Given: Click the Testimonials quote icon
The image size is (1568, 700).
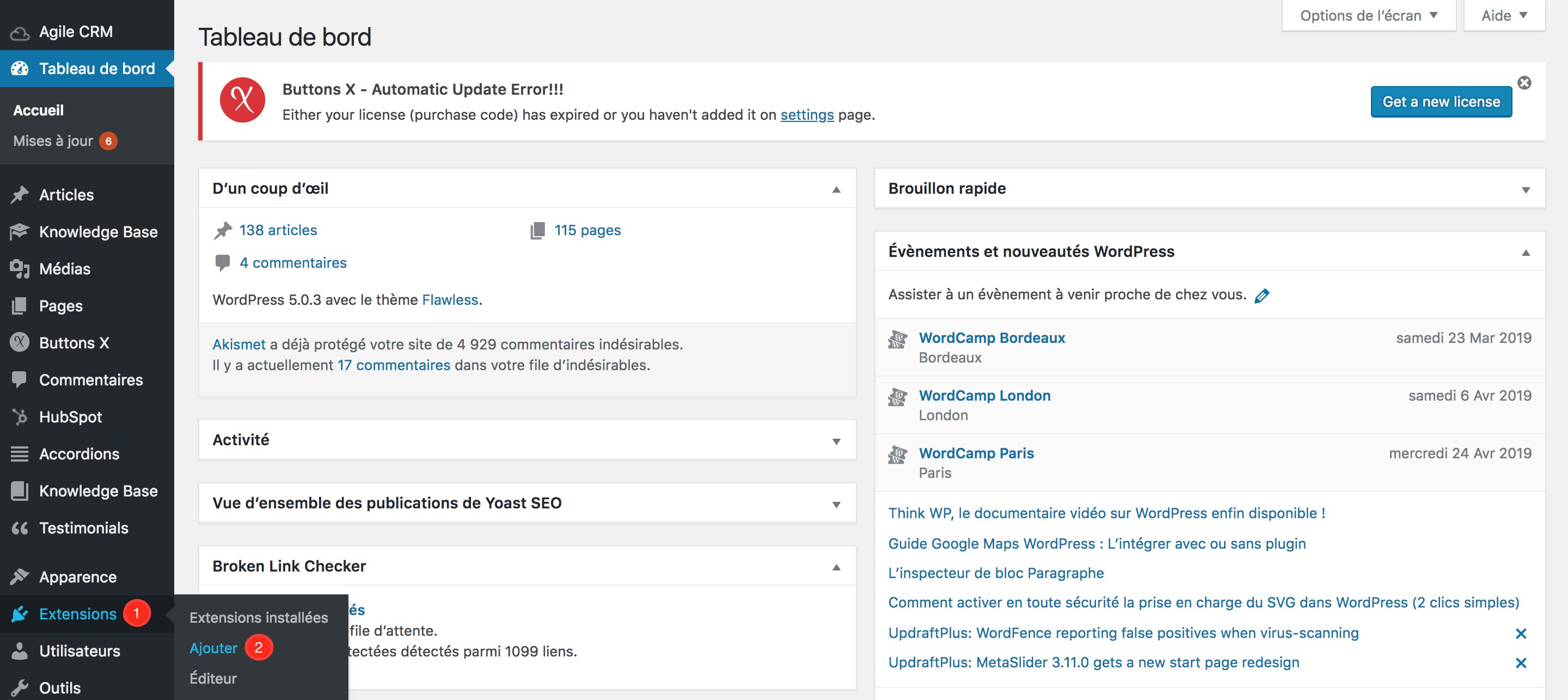Looking at the screenshot, I should click(20, 529).
